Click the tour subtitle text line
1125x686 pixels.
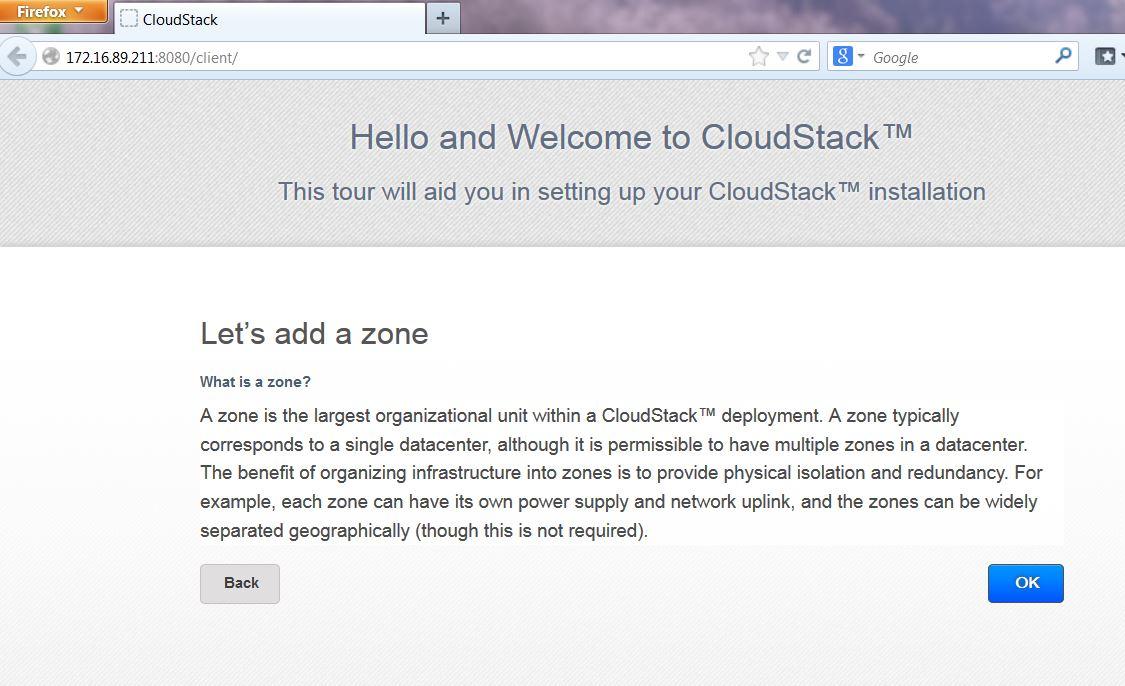point(631,192)
